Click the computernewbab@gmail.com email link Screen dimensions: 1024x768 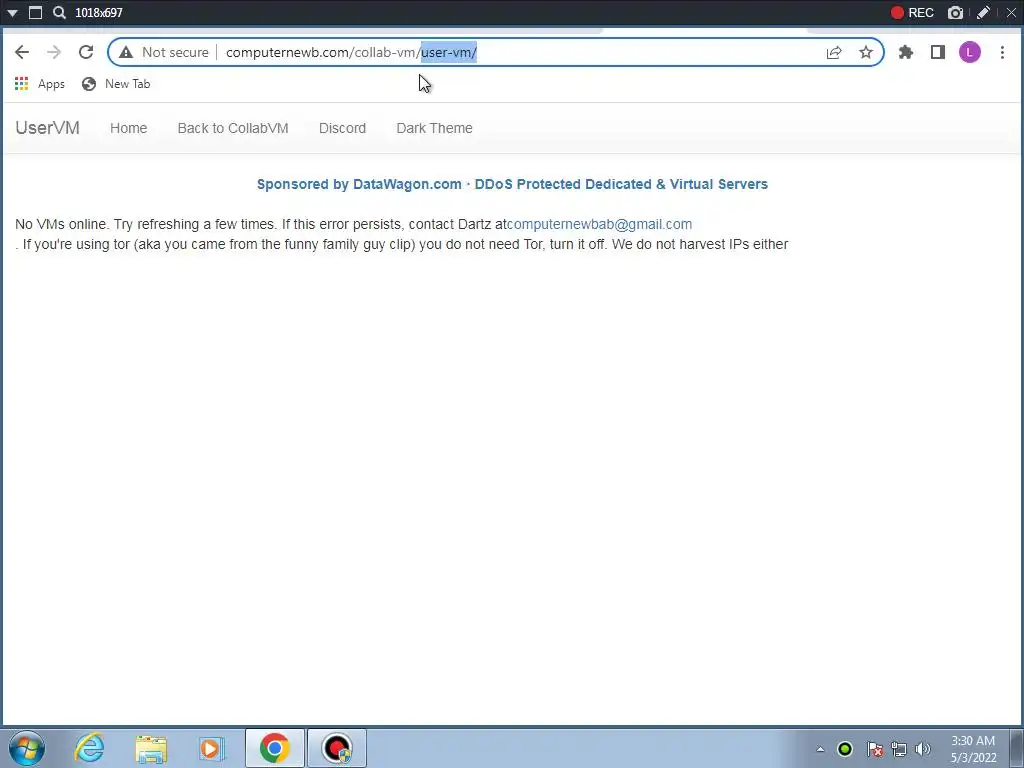(600, 224)
